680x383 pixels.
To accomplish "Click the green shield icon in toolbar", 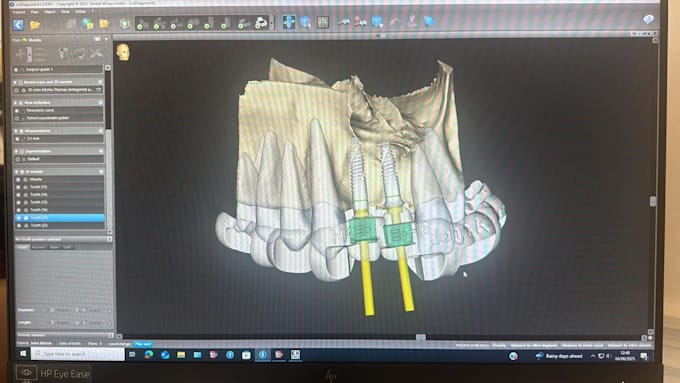I will (x=124, y=23).
